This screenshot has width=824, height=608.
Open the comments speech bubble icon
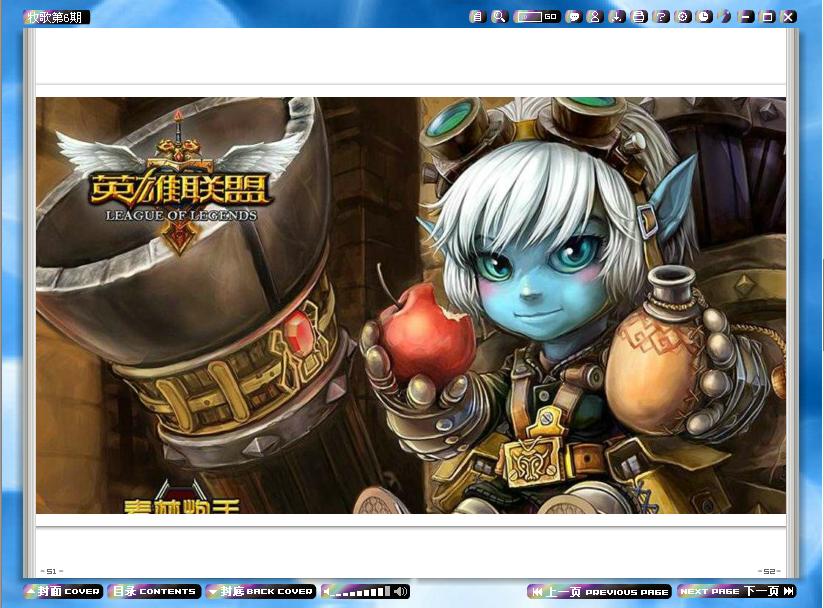pyautogui.click(x=573, y=17)
